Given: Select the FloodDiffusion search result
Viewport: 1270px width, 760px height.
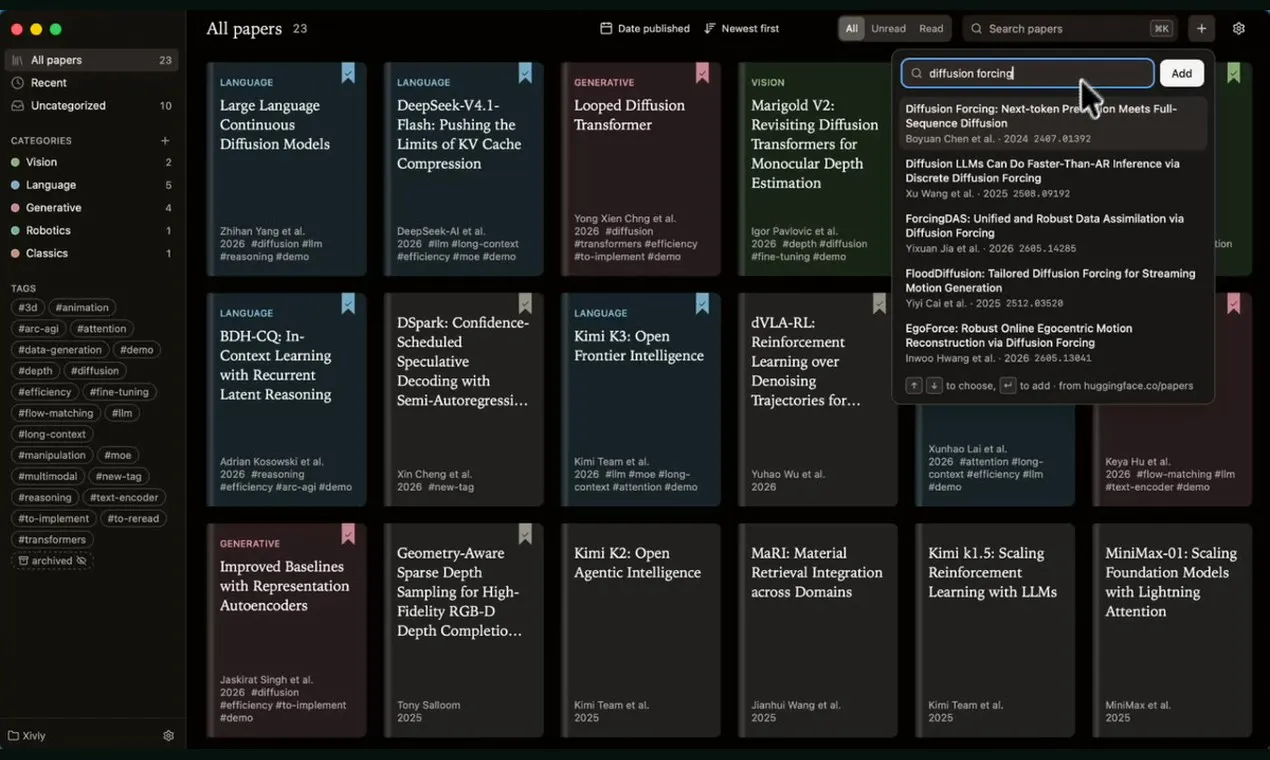Looking at the screenshot, I should [x=1053, y=288].
